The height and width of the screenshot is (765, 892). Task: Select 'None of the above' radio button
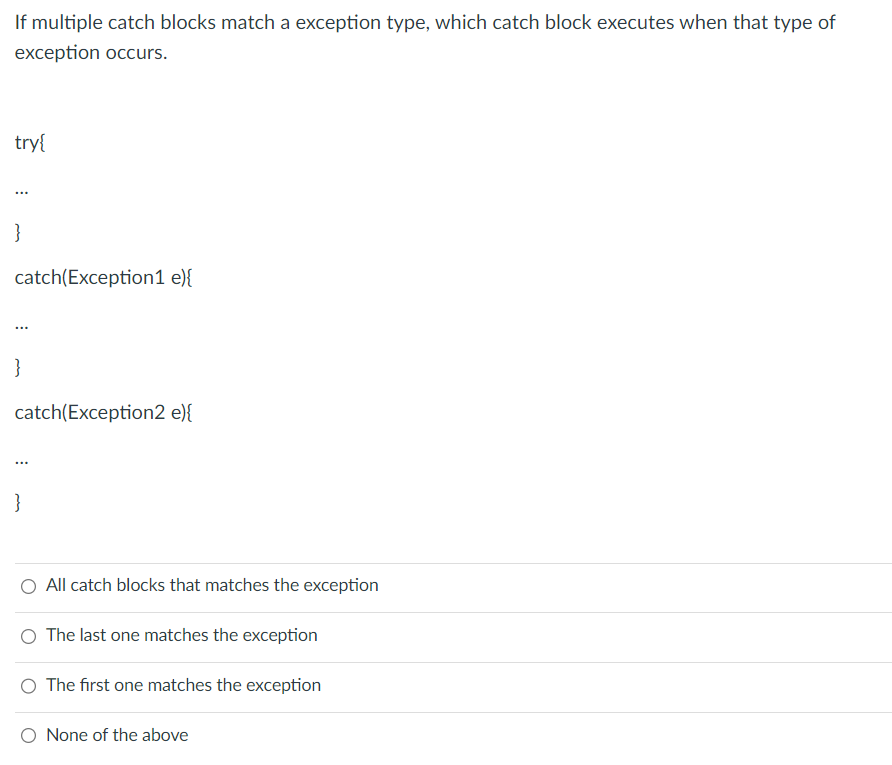tap(28, 735)
